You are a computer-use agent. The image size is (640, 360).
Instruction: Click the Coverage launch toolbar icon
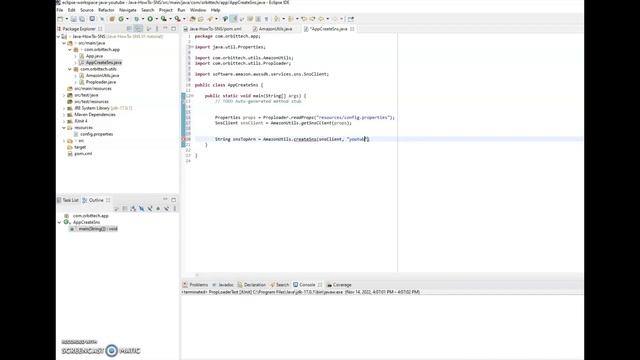pos(163,19)
